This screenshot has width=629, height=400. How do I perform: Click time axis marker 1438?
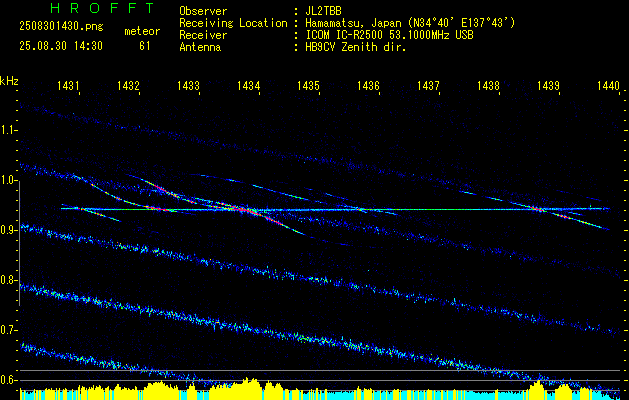(489, 85)
